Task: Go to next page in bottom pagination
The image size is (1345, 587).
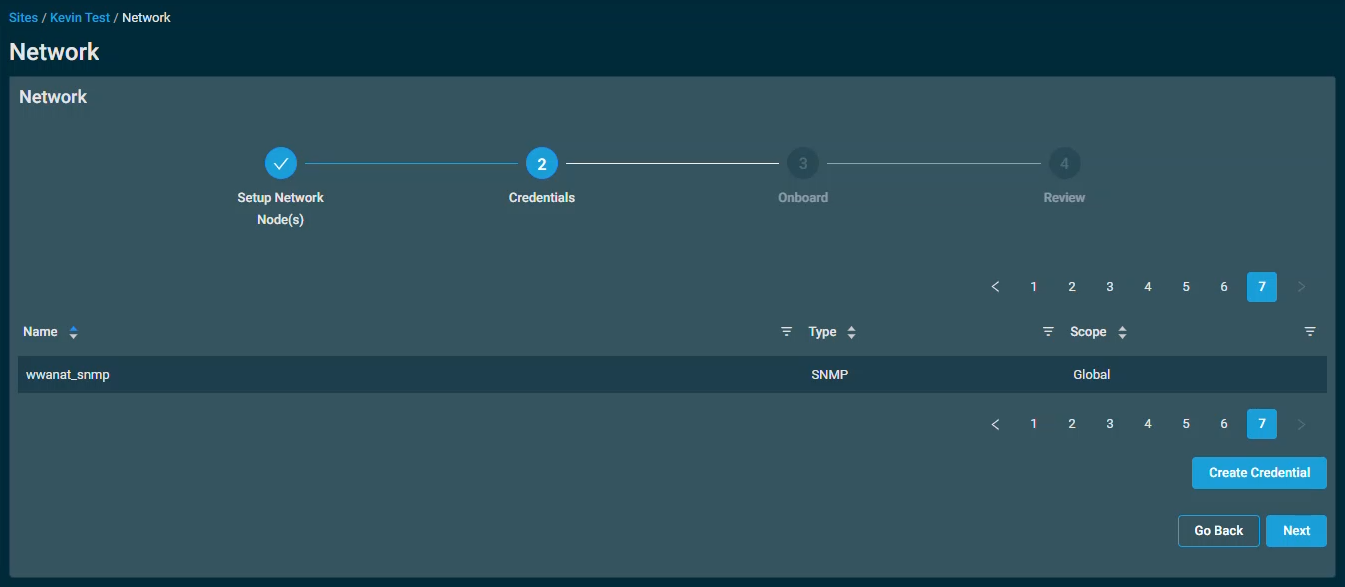Action: tap(1301, 424)
